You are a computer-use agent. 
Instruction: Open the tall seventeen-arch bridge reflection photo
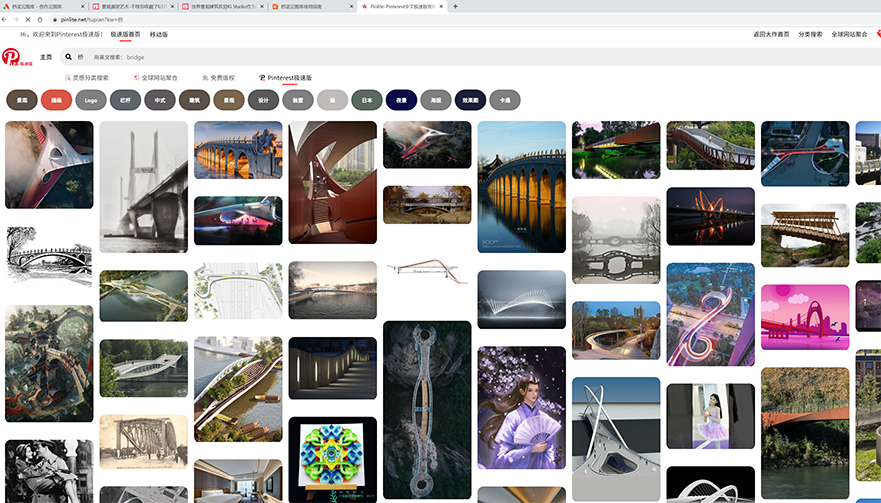tap(521, 187)
